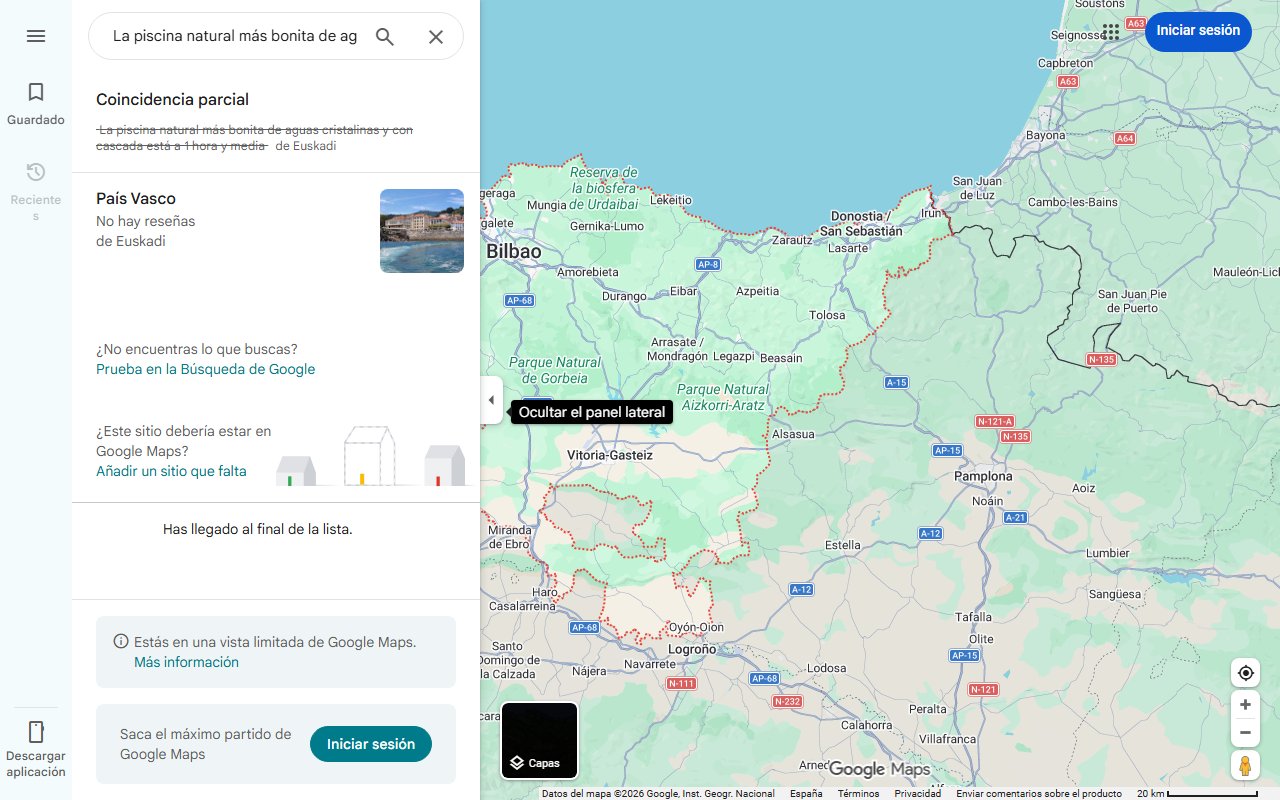Grab the Pegman street view icon
Image resolution: width=1280 pixels, height=800 pixels.
pyautogui.click(x=1245, y=765)
